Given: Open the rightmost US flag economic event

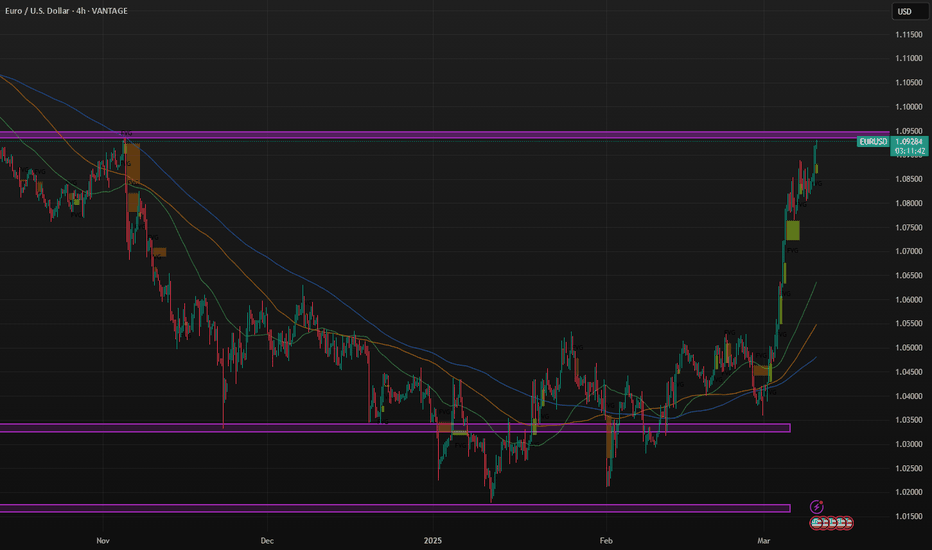Looking at the screenshot, I should click(x=848, y=523).
